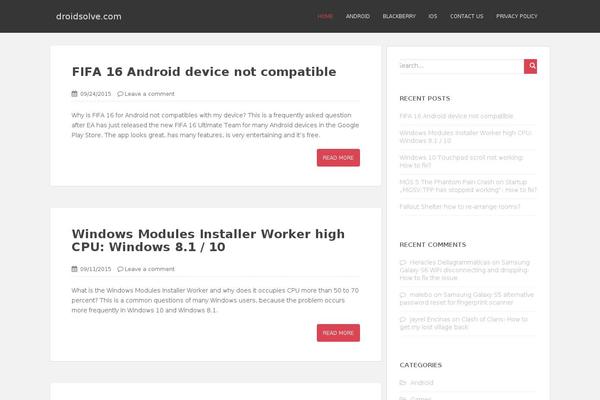This screenshot has height=400, width=600.
Task: Open FIFA 16 Android device not compatible title
Action: click(204, 72)
